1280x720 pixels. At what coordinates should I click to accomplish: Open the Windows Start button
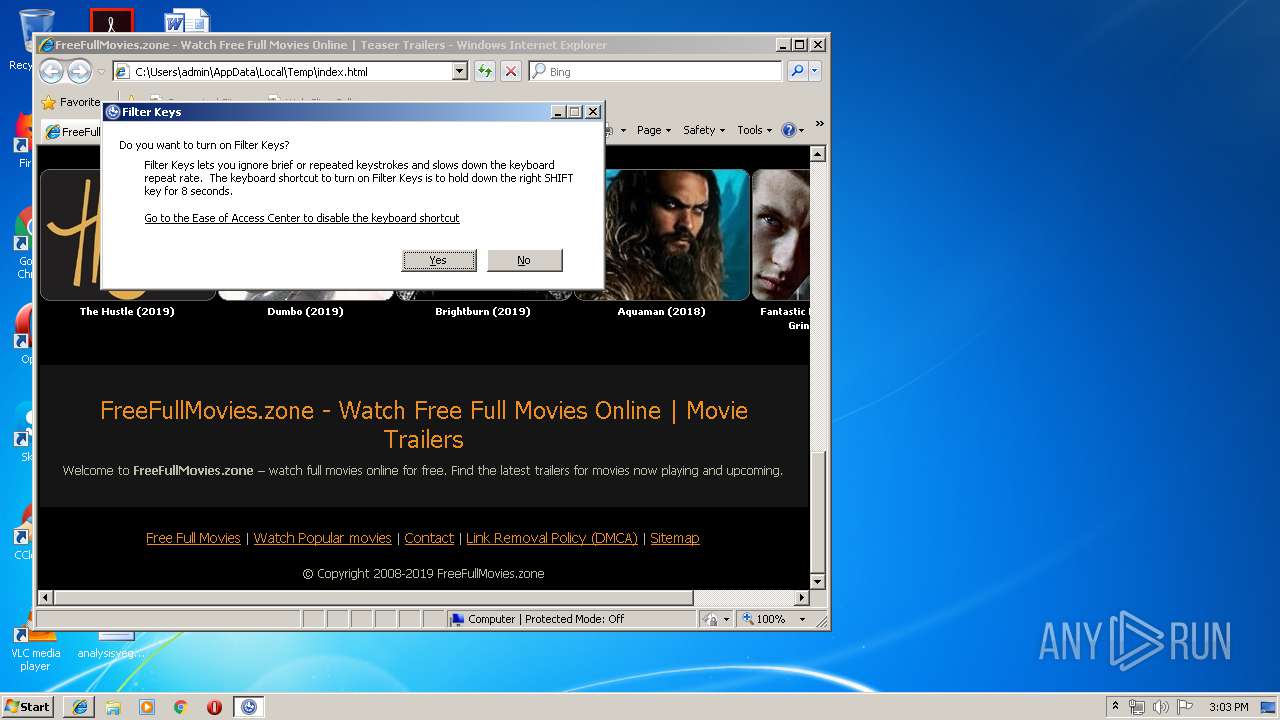[x=27, y=706]
